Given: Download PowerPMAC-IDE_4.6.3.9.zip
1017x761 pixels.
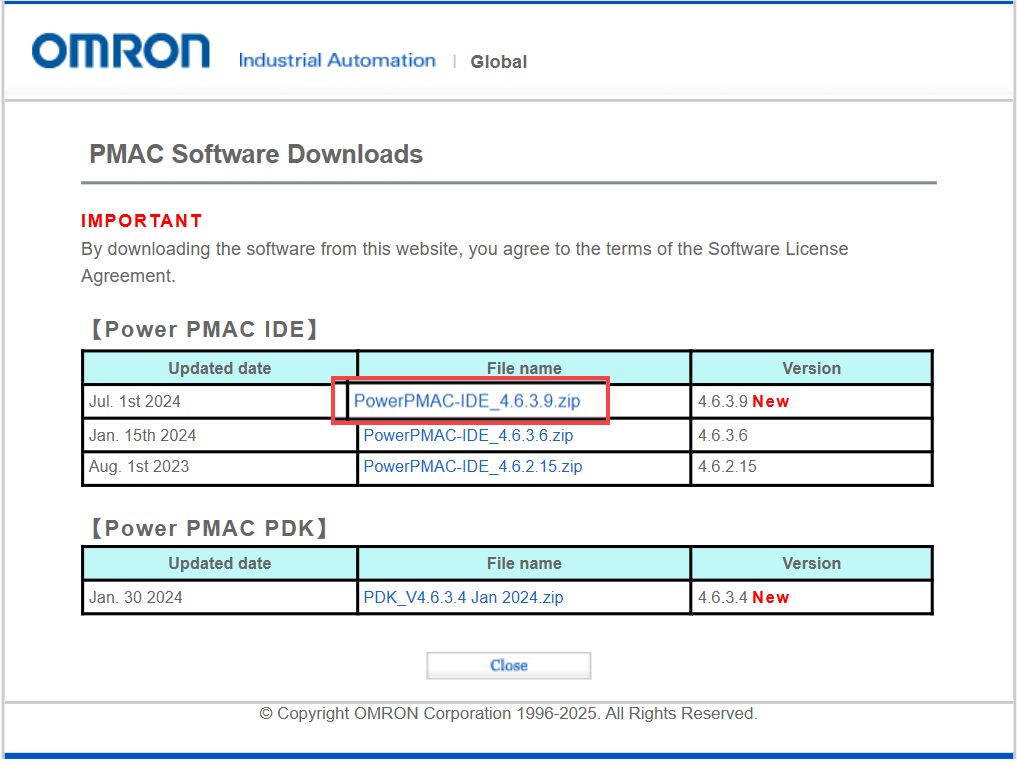Looking at the screenshot, I should pyautogui.click(x=466, y=401).
